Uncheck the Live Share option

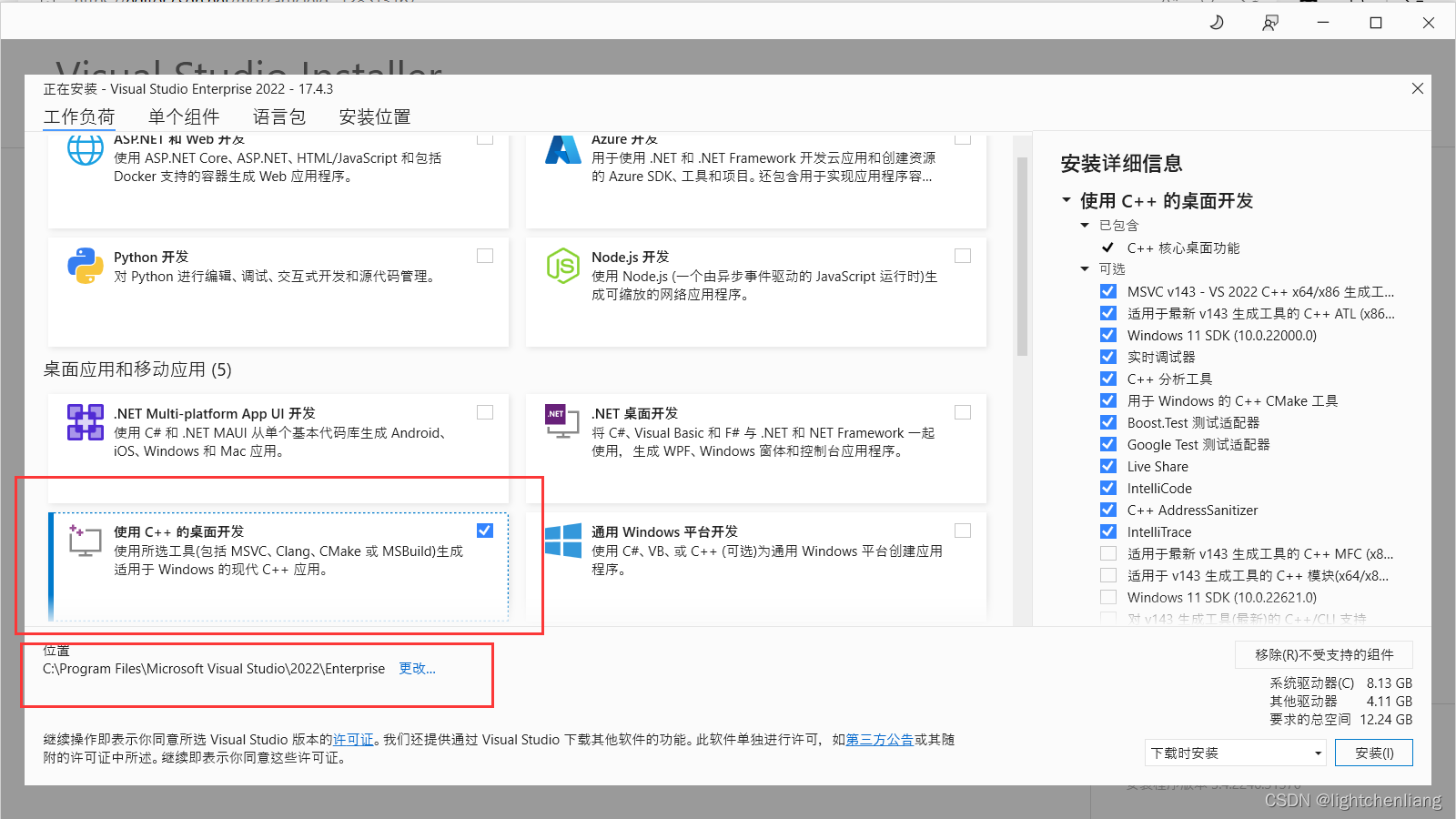pyautogui.click(x=1108, y=466)
